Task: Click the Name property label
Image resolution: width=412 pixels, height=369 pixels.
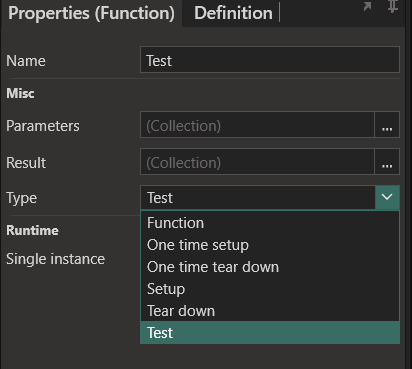Action: pyautogui.click(x=26, y=61)
